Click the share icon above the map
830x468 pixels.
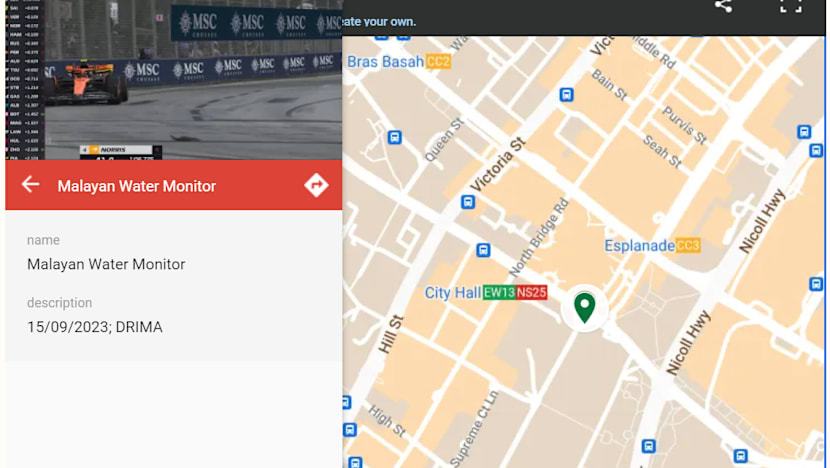tap(723, 6)
